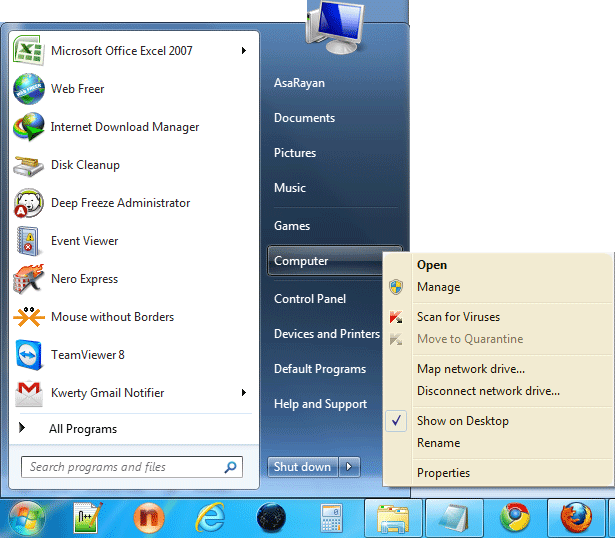
Task: Click the Shut down button
Action: [302, 467]
